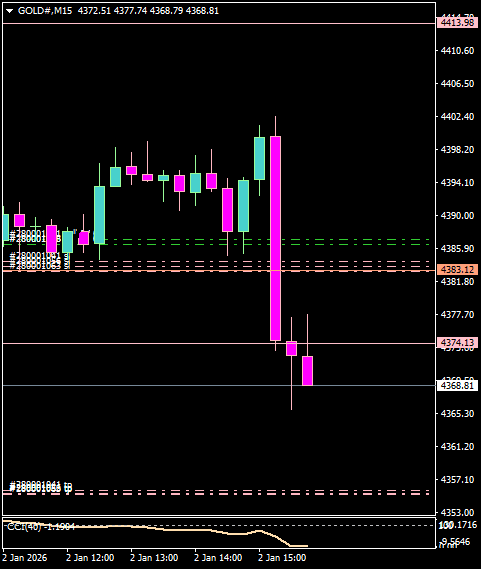Select the 2 Jan 2026 date label
The image size is (481, 569).
pyautogui.click(x=25, y=557)
